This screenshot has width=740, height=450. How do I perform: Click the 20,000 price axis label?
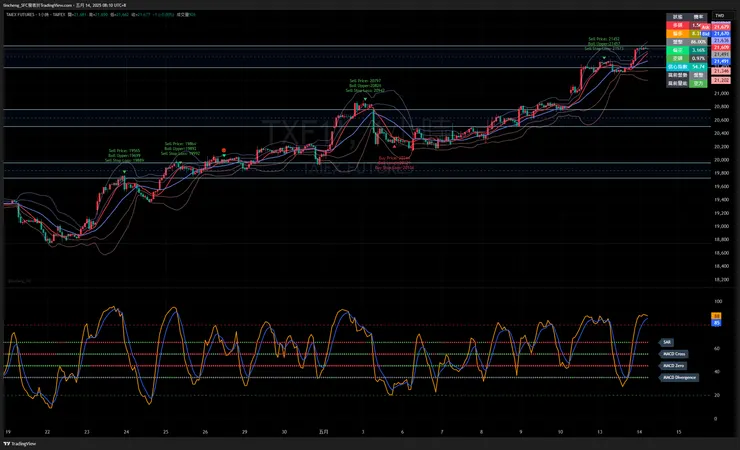coord(721,160)
